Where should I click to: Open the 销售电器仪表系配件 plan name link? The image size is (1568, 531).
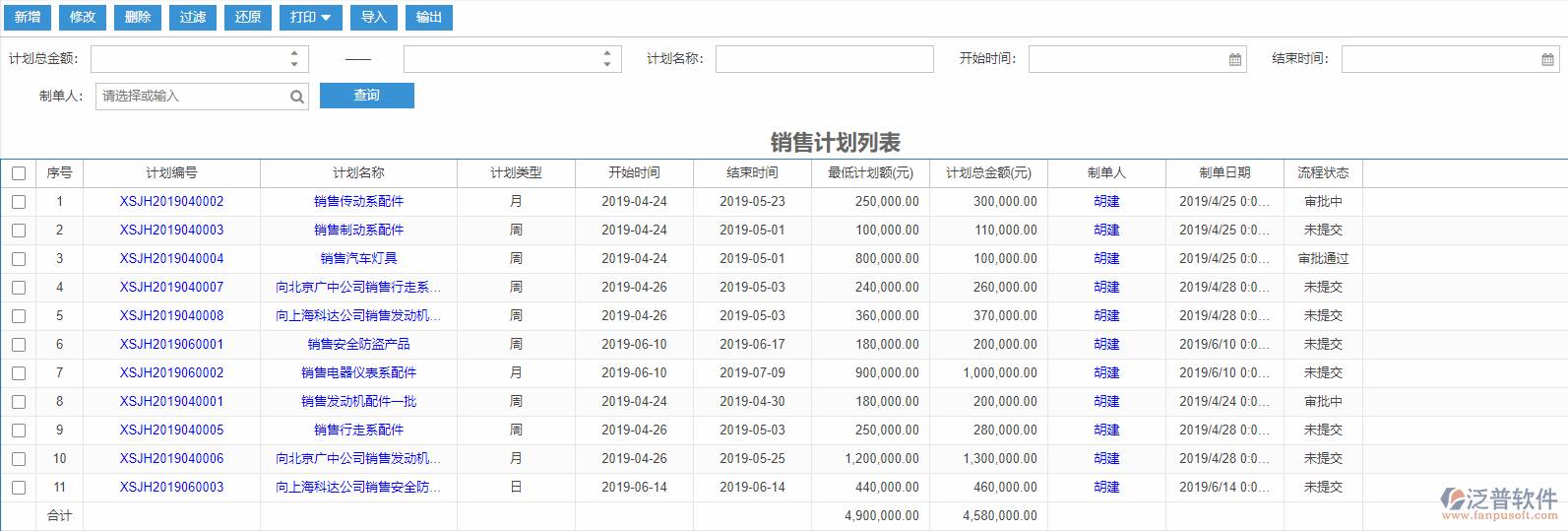(x=359, y=373)
